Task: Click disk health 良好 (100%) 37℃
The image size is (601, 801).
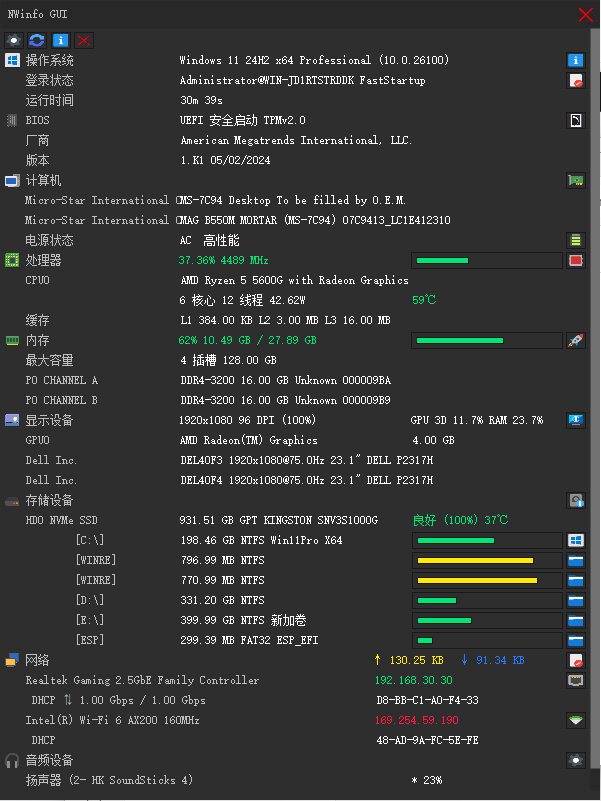Action: click(460, 520)
